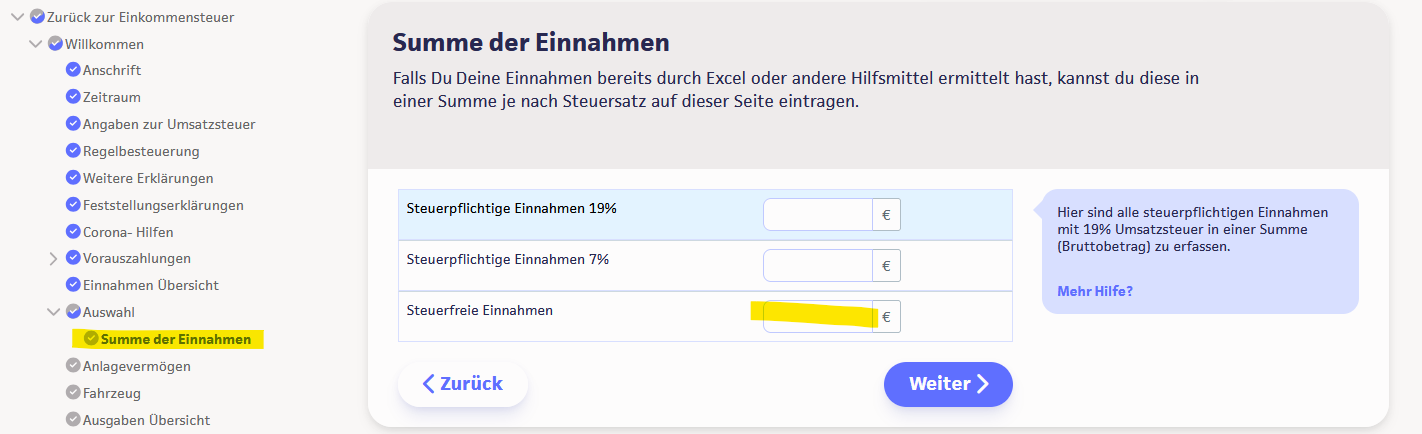Click gray check icon beside Fahrzeug
1422x434 pixels.
[73, 393]
